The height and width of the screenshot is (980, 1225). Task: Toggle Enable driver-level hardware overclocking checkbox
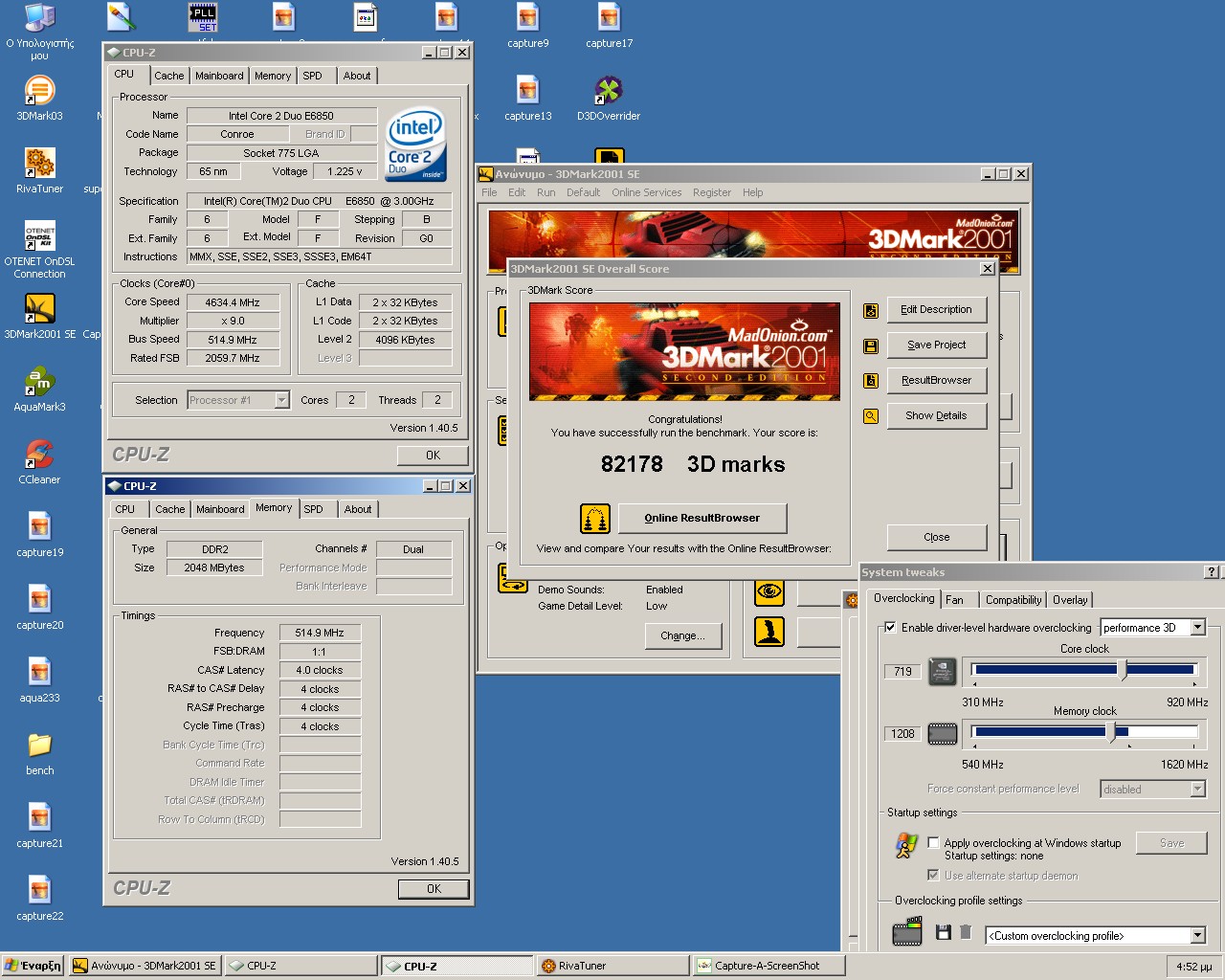pyautogui.click(x=890, y=628)
